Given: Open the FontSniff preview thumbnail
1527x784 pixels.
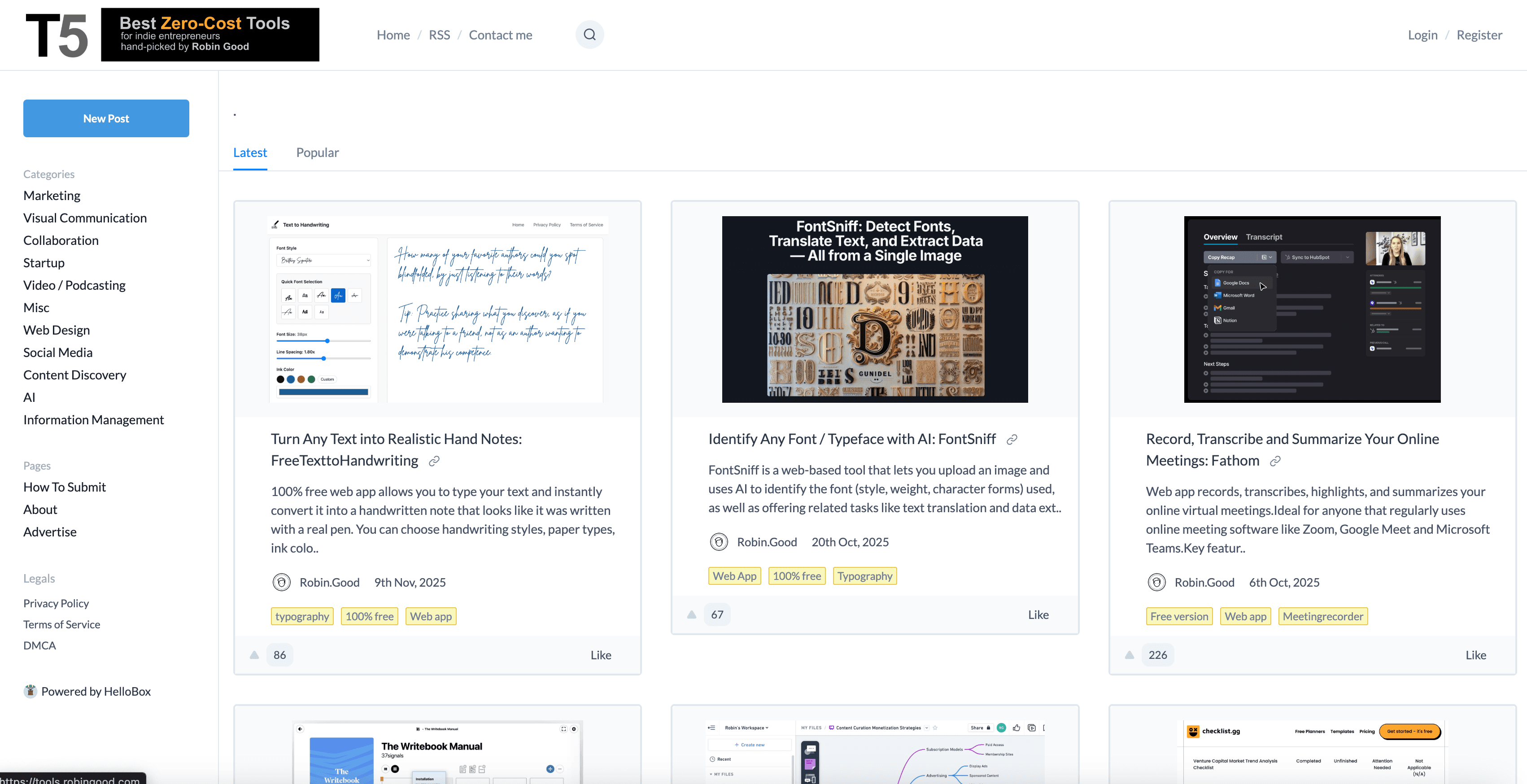Looking at the screenshot, I should coord(874,309).
